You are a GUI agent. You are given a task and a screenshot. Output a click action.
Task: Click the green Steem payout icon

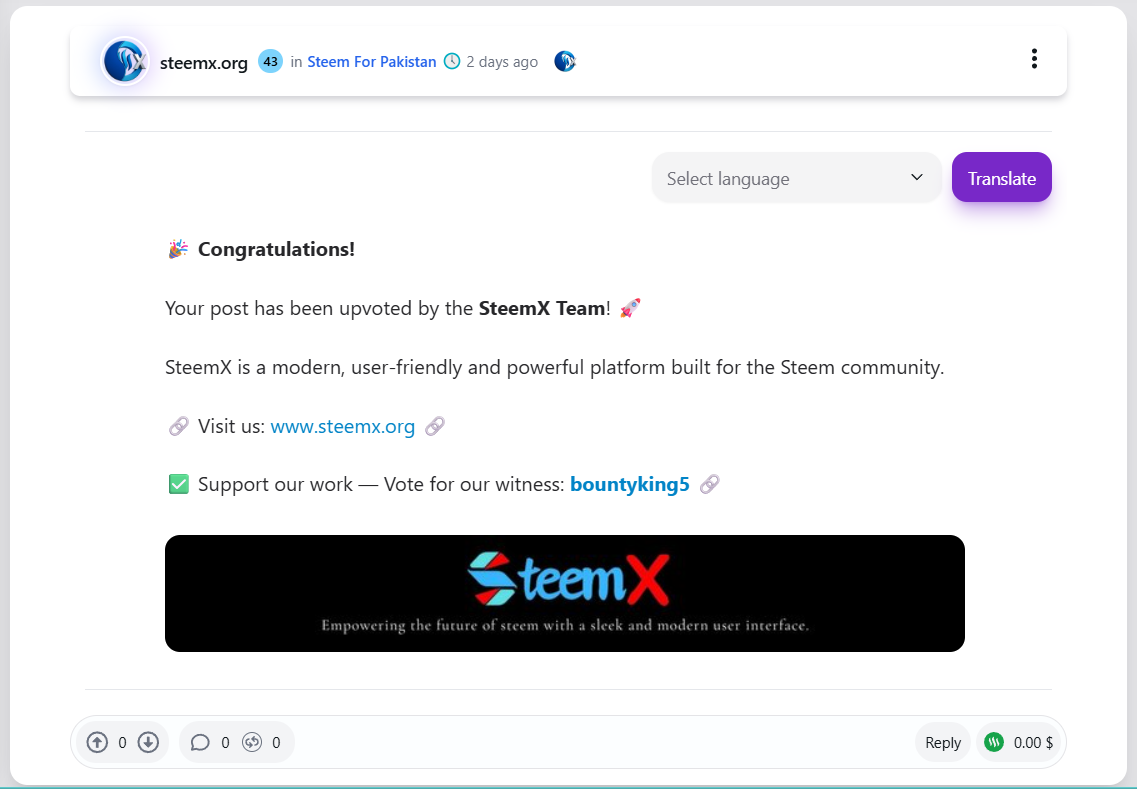pos(994,742)
